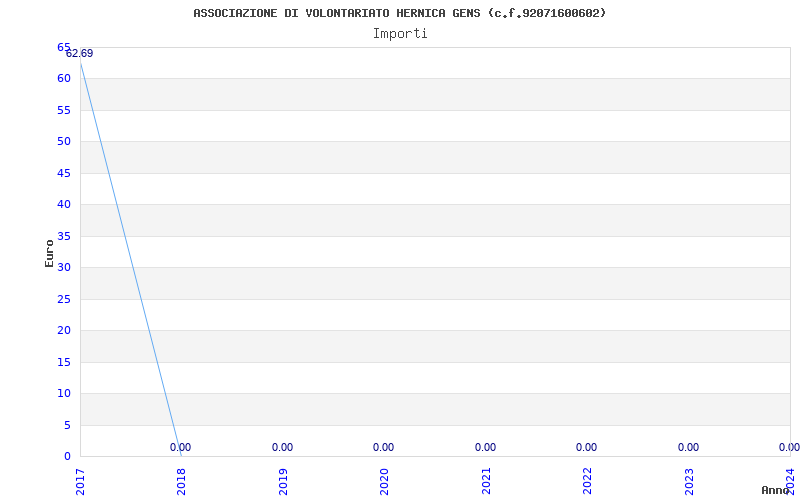The image size is (800, 500).
Task: Select the 2024 year axis label
Action: coord(790,482)
